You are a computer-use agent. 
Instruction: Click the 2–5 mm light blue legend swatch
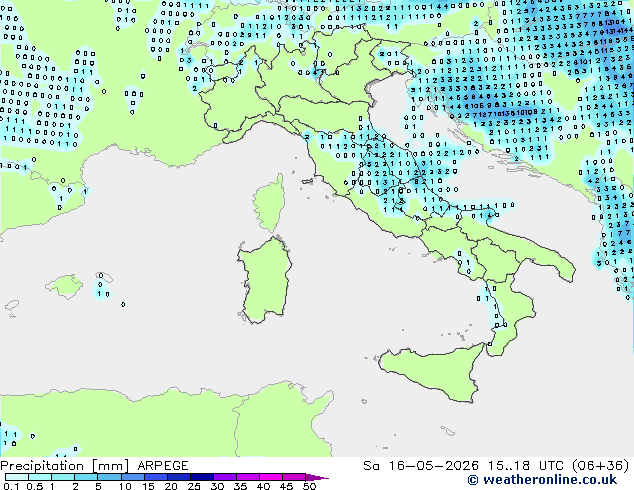pos(86,477)
